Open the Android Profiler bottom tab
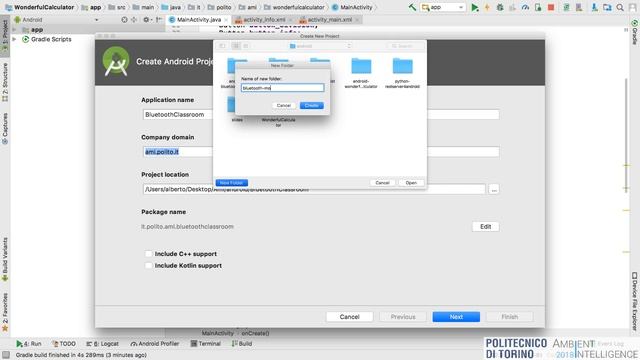Screen dimensions: 640x360 (155, 344)
